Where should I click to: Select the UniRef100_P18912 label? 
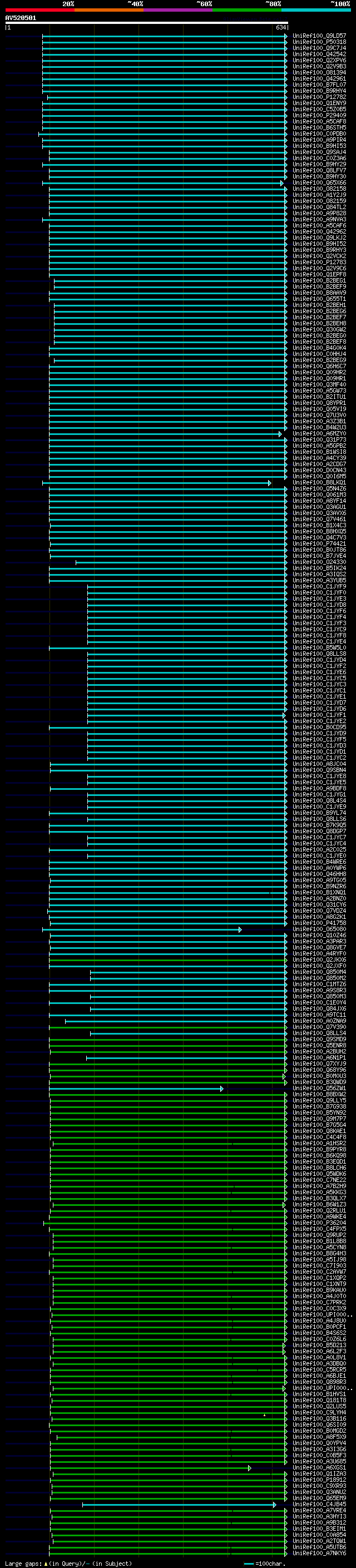point(319,1480)
